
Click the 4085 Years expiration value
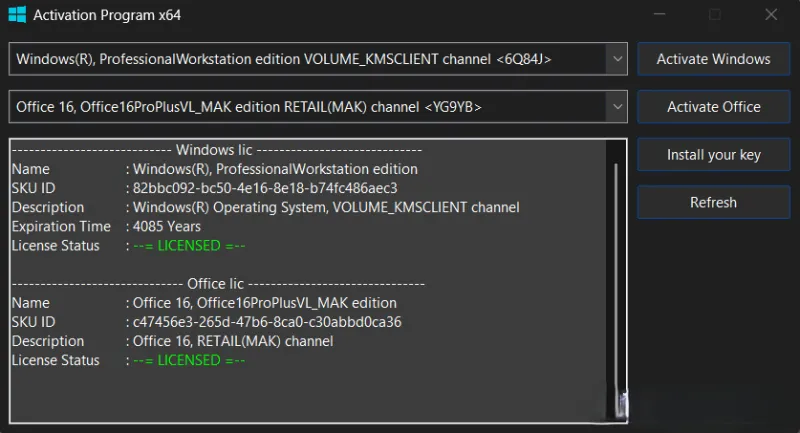[x=167, y=226]
